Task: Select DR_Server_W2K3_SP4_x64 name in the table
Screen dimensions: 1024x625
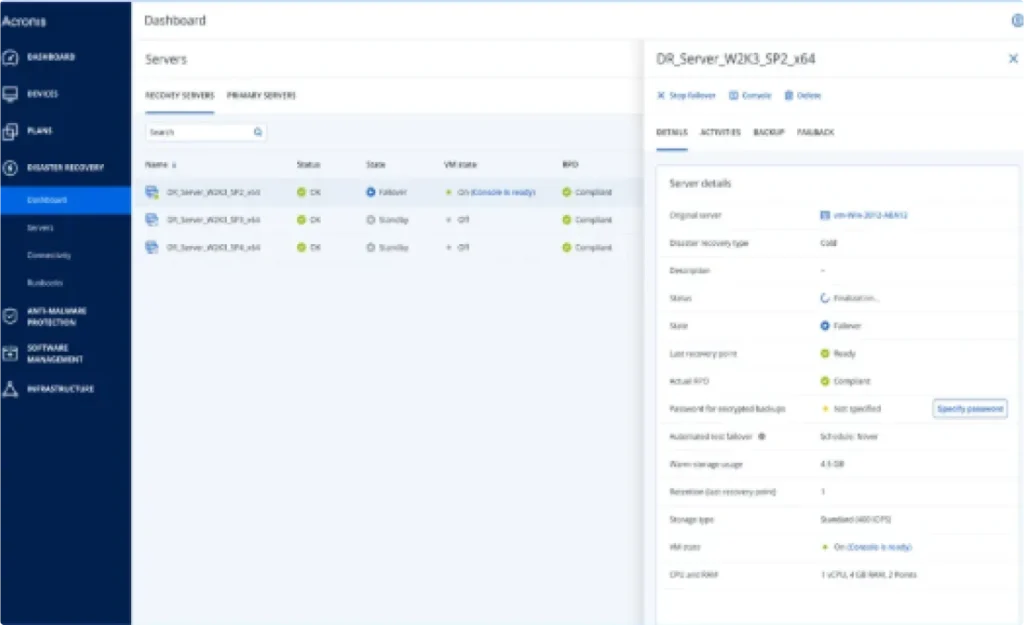Action: (x=214, y=247)
